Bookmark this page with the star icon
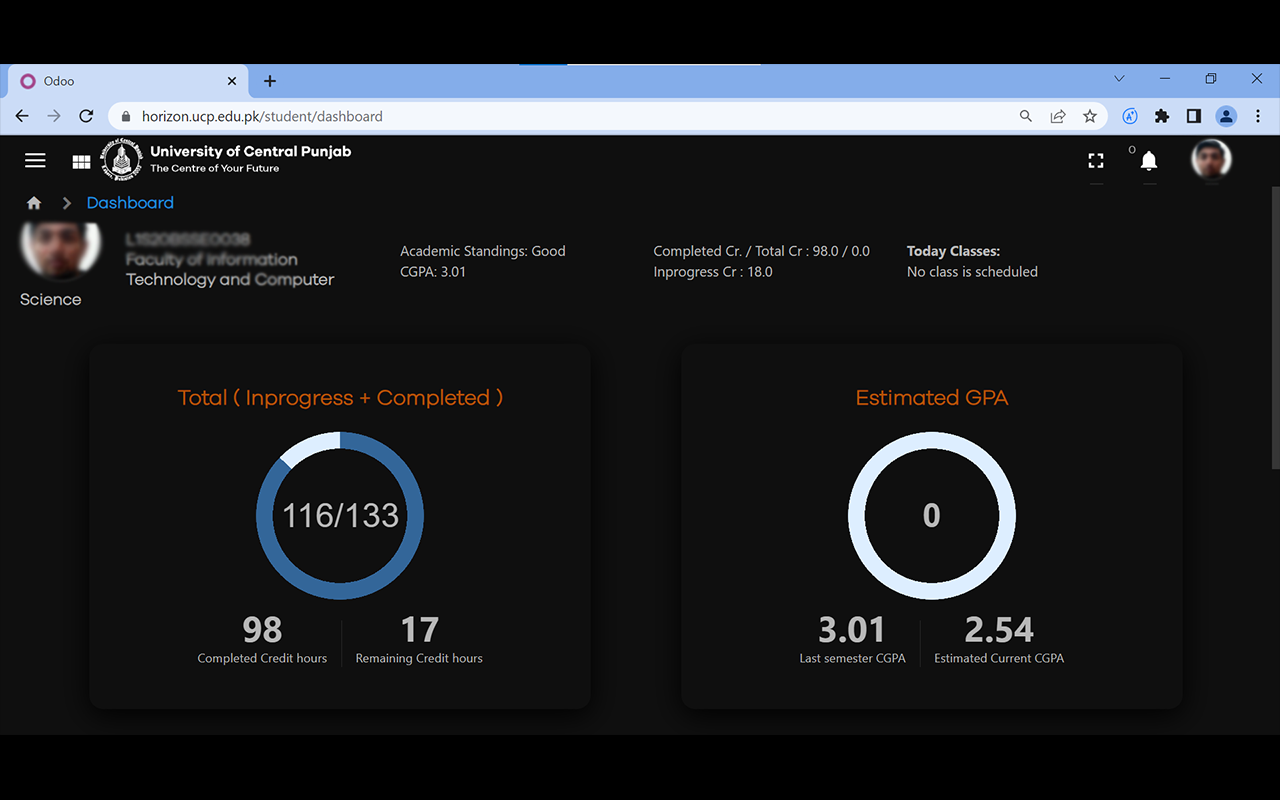1280x800 pixels. [x=1090, y=116]
